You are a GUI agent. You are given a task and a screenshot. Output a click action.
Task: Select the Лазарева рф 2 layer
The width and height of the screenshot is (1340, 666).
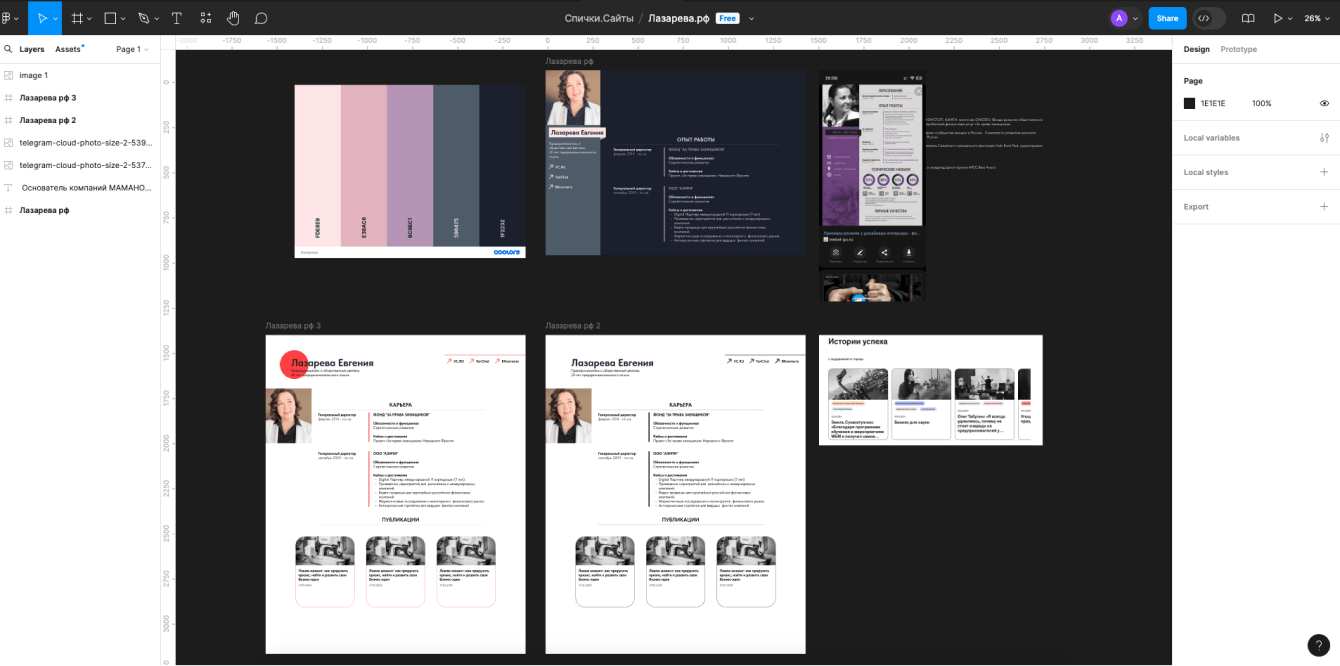coord(80,120)
